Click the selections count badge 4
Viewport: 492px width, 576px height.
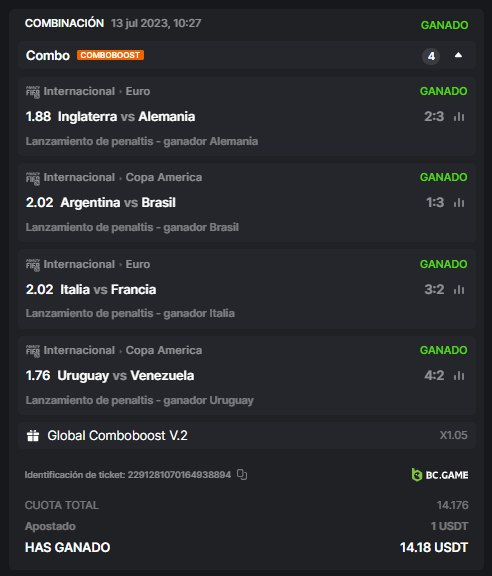[x=431, y=56]
